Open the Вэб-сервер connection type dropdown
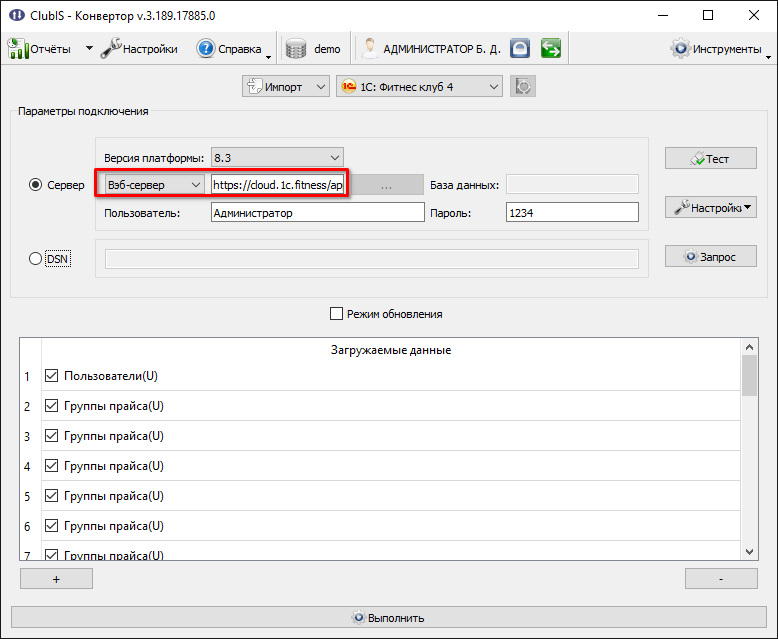This screenshot has width=778, height=639. (154, 185)
